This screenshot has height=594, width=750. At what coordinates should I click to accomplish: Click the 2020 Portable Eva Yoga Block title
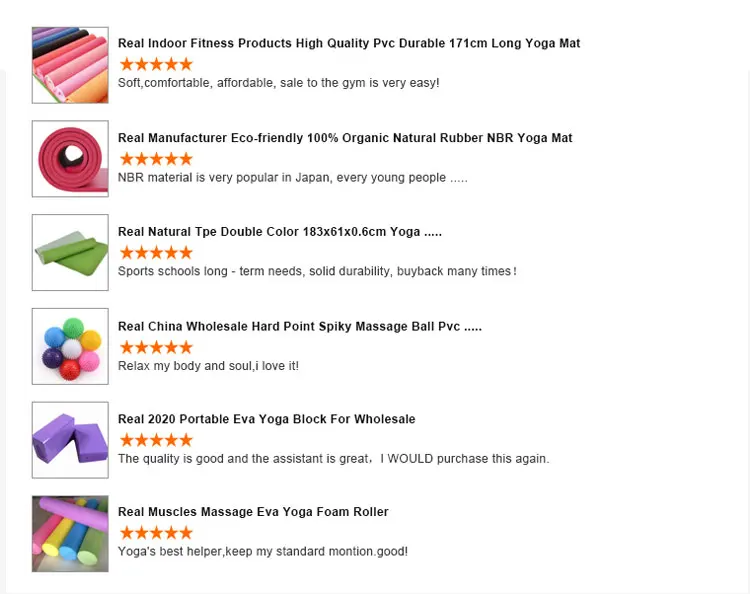tap(267, 419)
